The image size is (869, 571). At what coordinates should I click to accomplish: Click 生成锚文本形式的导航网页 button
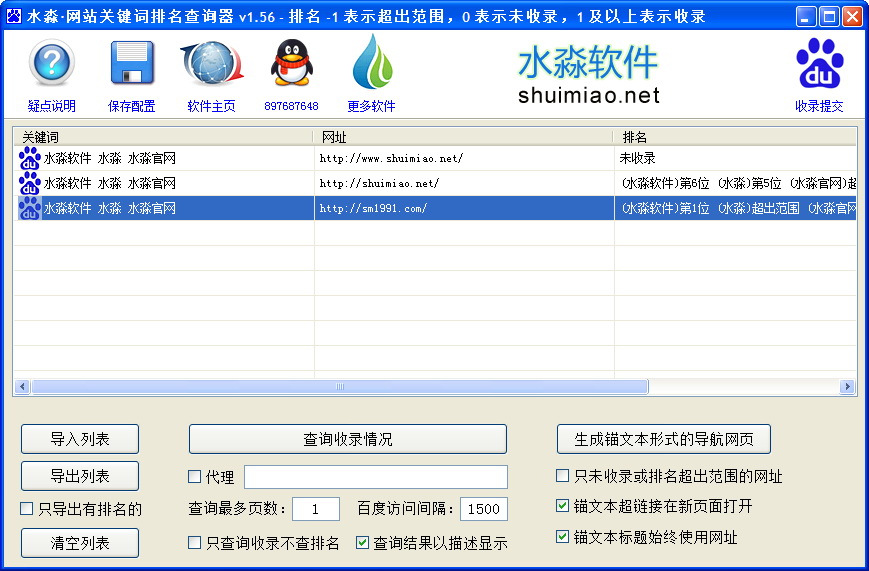point(664,439)
